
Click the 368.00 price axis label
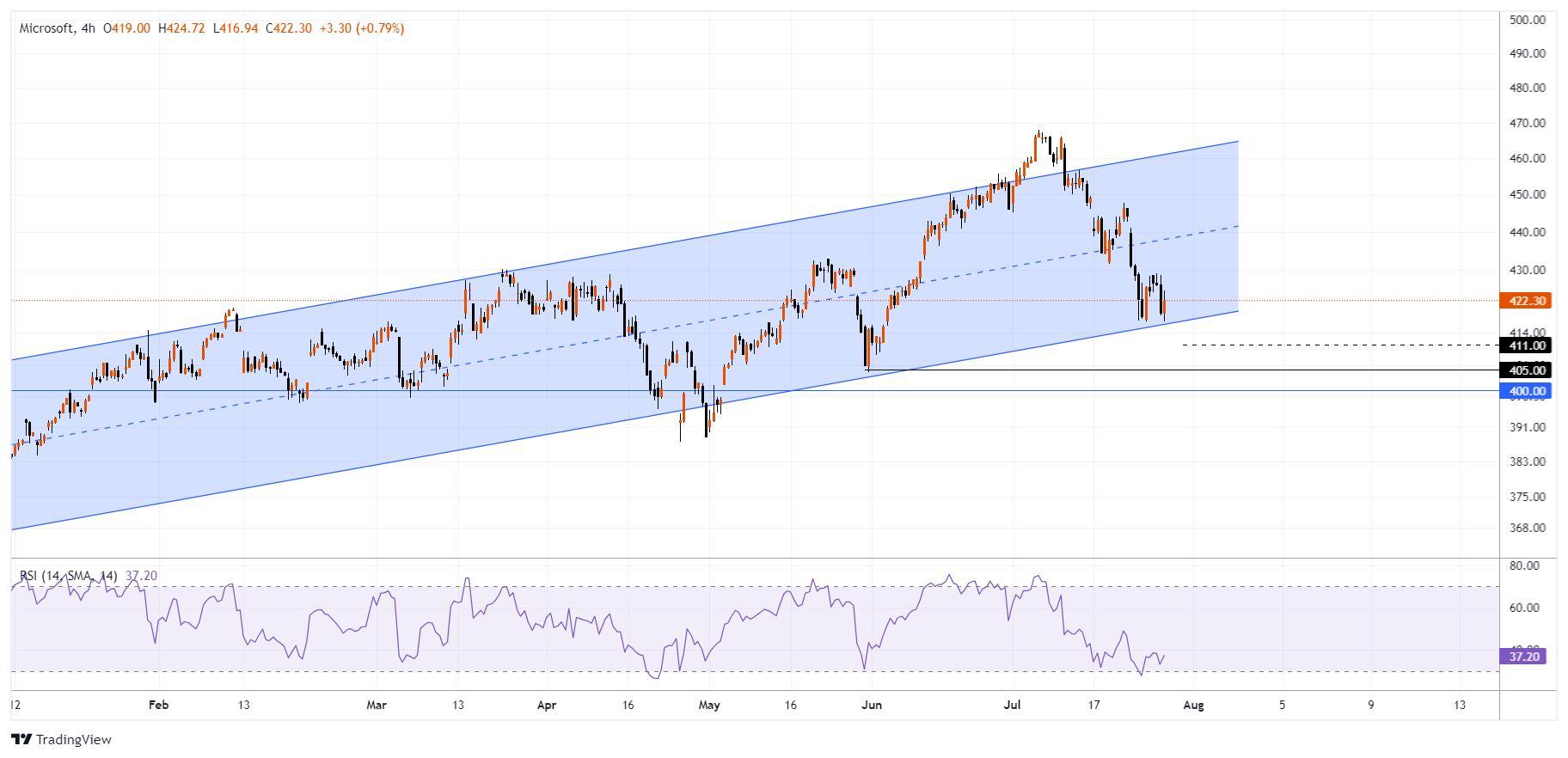coord(1528,528)
